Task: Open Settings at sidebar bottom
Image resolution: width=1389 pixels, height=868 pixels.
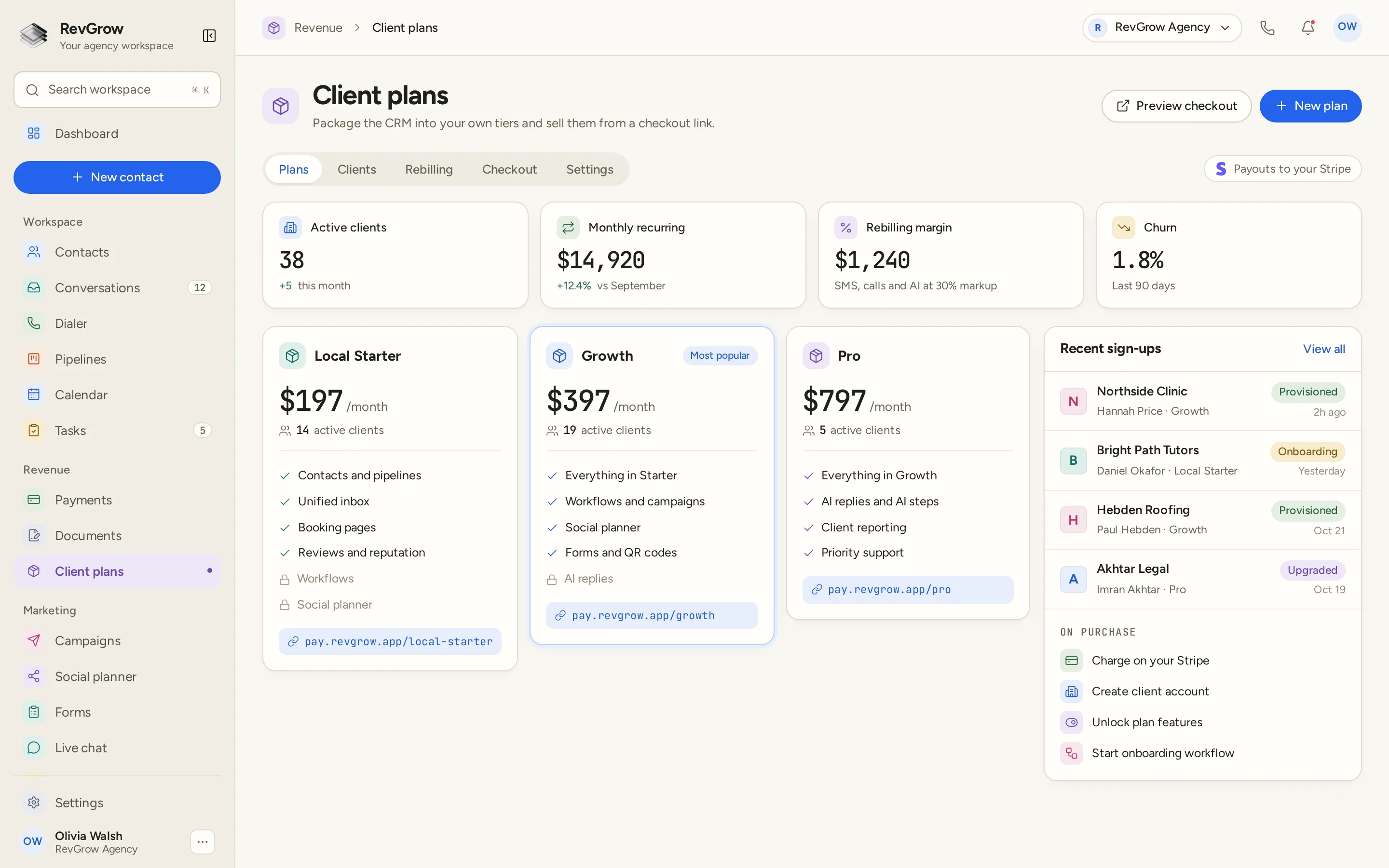Action: click(117, 802)
